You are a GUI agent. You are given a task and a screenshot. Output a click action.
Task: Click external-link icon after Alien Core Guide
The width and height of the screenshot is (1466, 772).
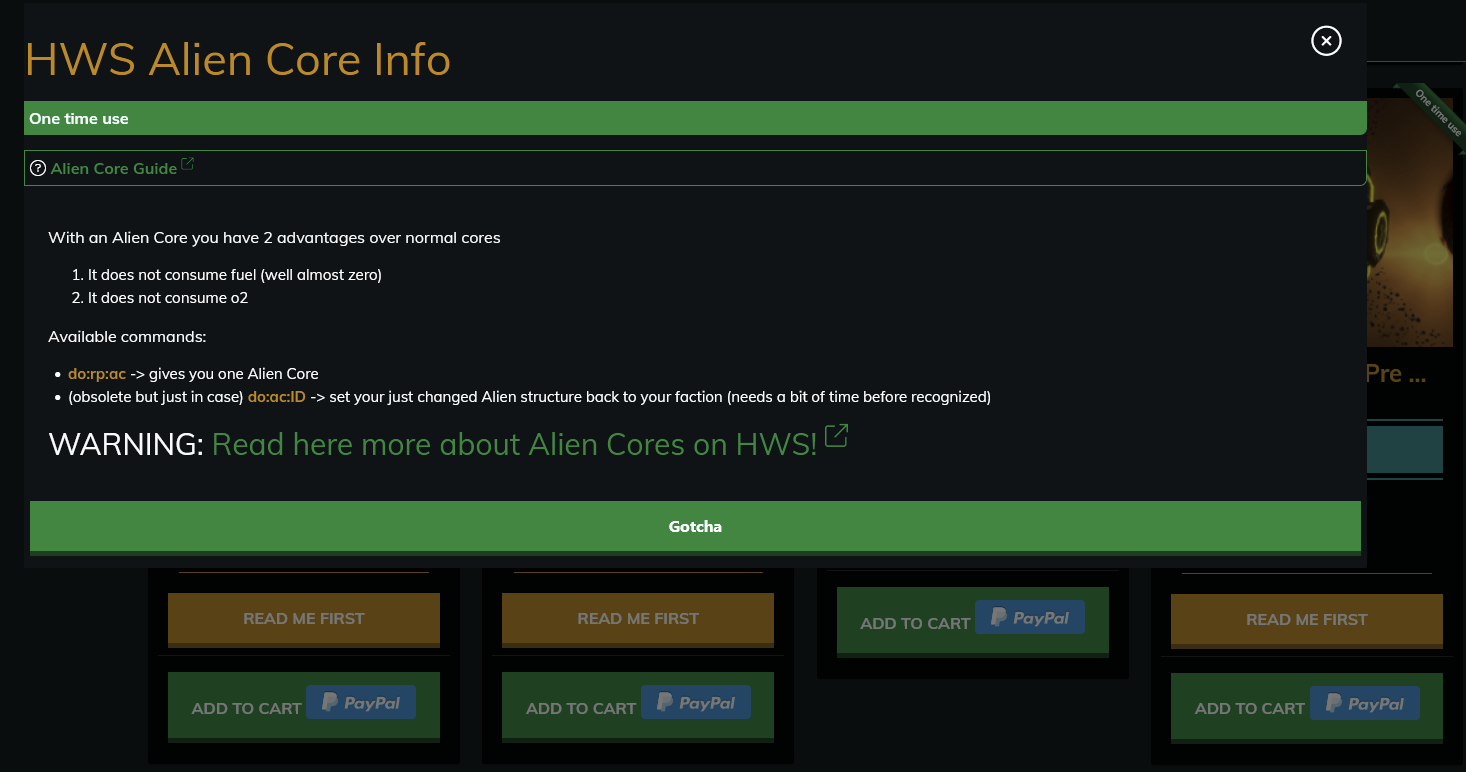pos(188,165)
